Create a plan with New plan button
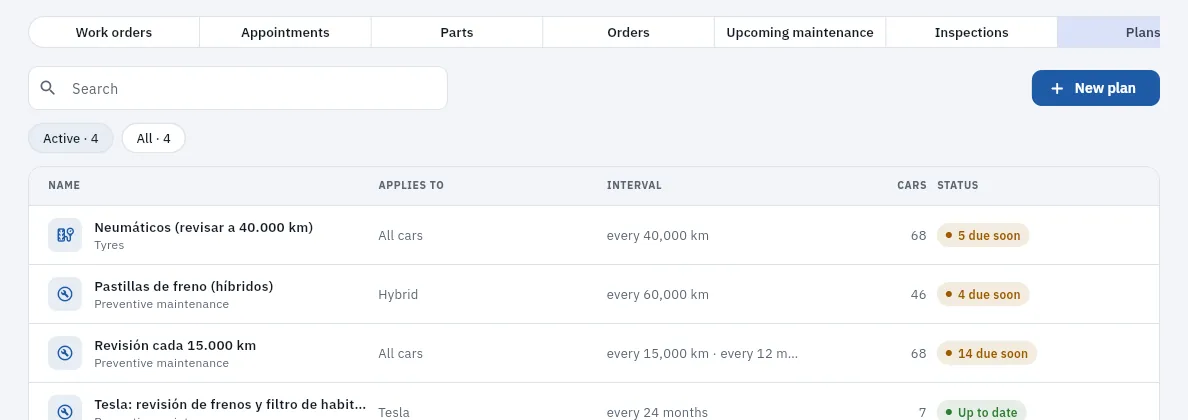The width and height of the screenshot is (1188, 420). tap(1096, 88)
